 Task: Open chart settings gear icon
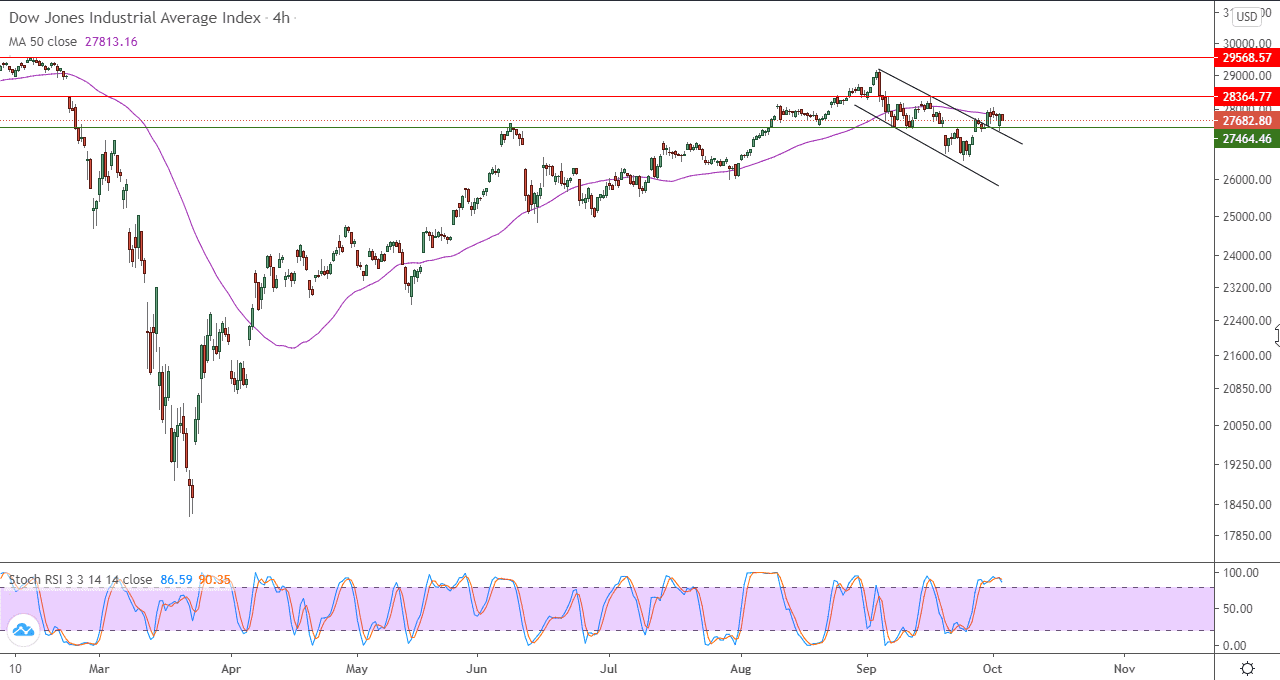click(x=1248, y=668)
